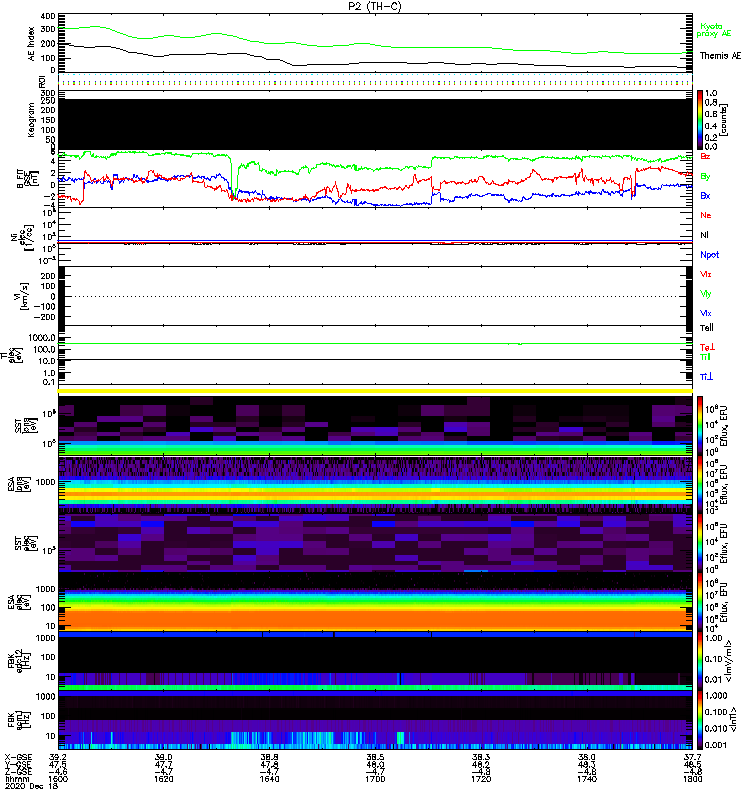
Task: Select the red Ne density legend label
Action: [706, 215]
